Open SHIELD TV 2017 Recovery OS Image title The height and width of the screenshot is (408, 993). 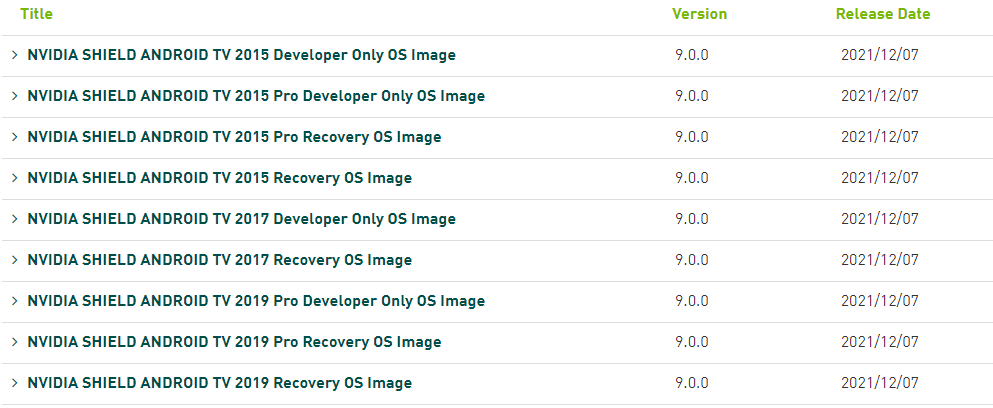tap(220, 260)
